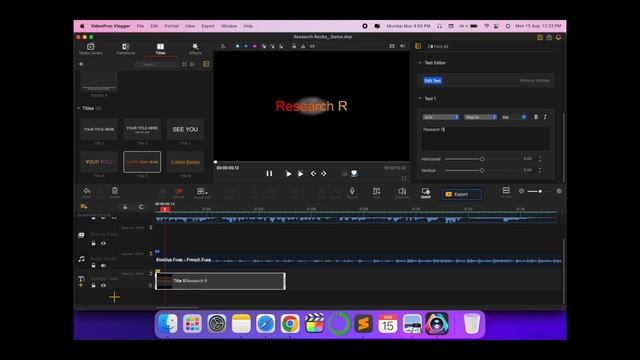The image size is (640, 360).
Task: Open the Quick Edit grid tool
Action: (x=202, y=191)
